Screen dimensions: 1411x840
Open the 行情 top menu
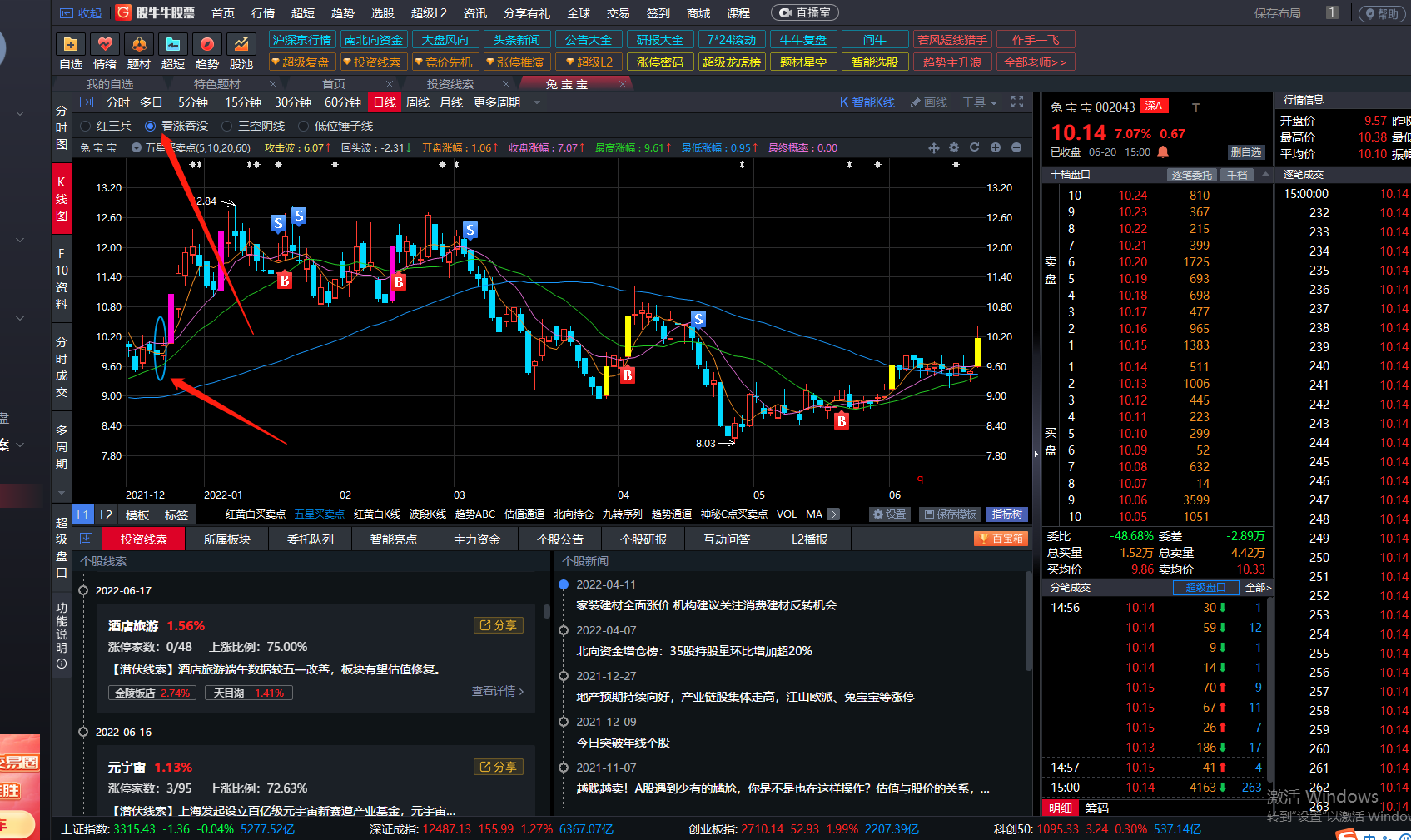coord(263,13)
